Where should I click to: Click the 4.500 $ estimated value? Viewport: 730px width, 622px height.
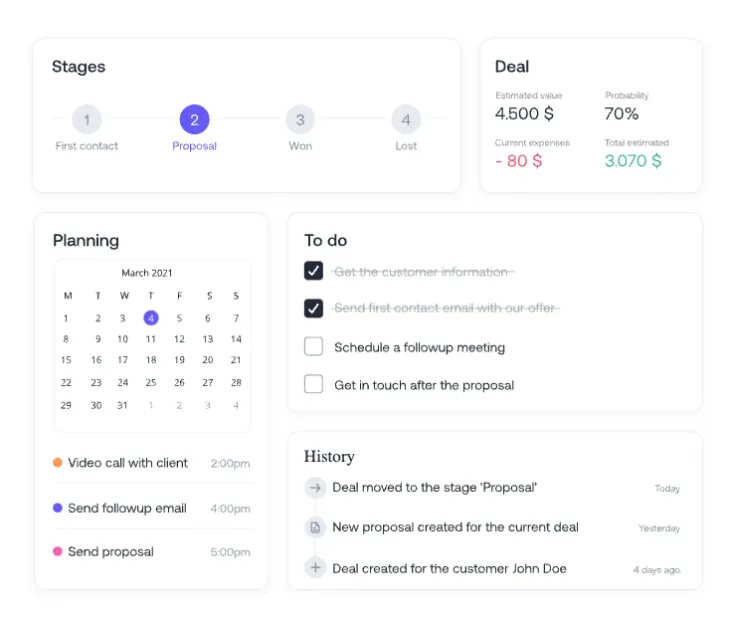tap(524, 114)
